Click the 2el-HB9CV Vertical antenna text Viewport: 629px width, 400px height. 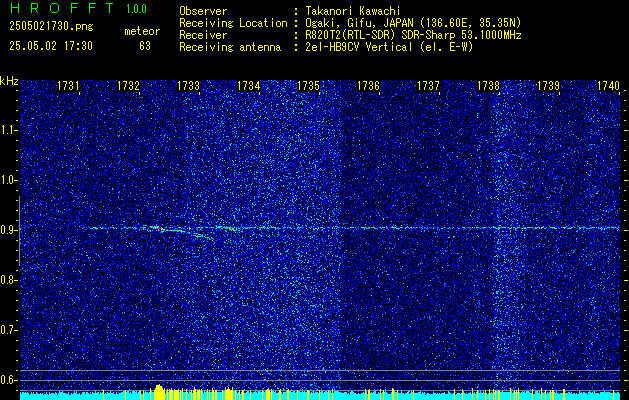389,47
